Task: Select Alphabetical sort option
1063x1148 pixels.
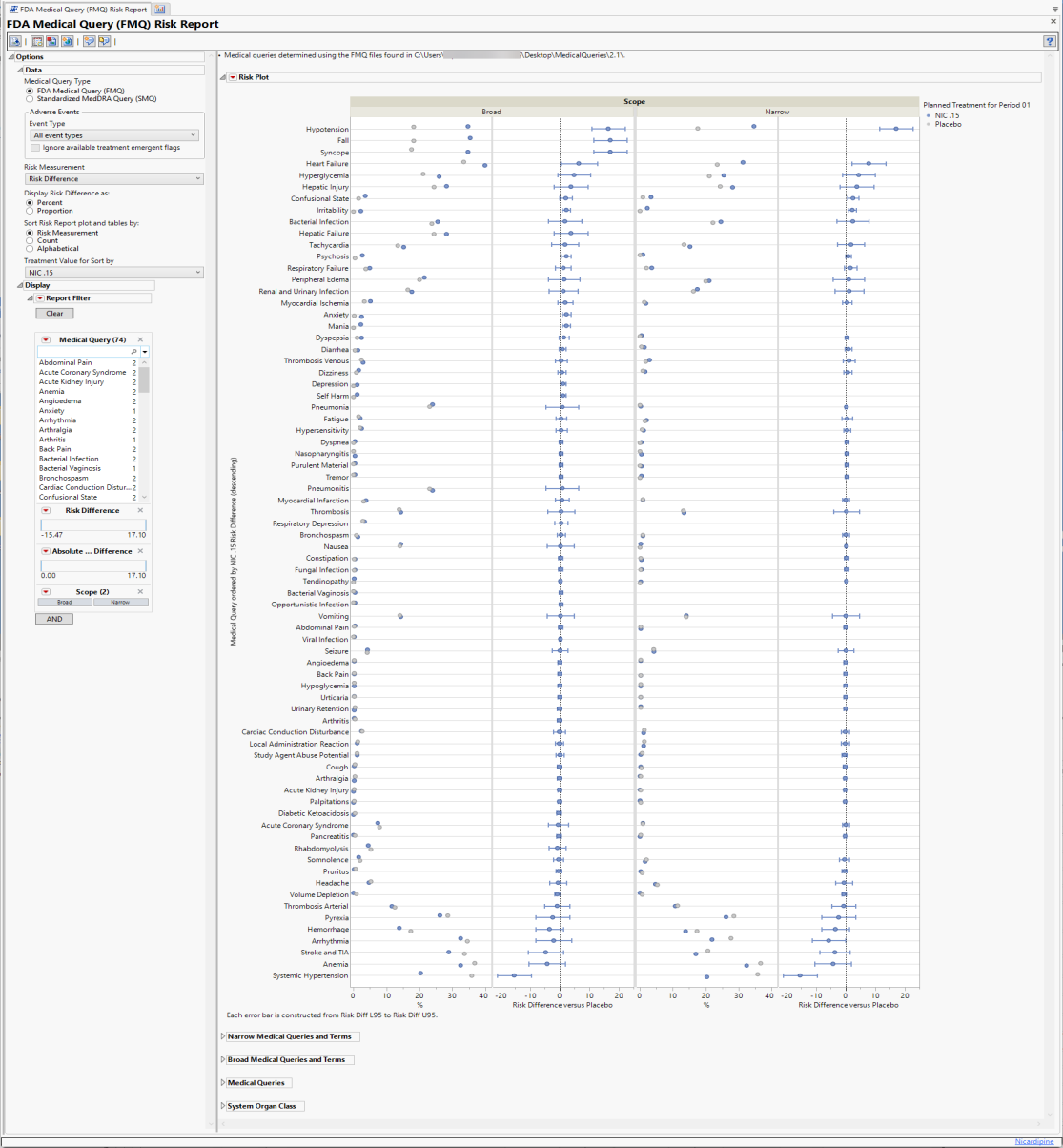Action: [x=29, y=248]
